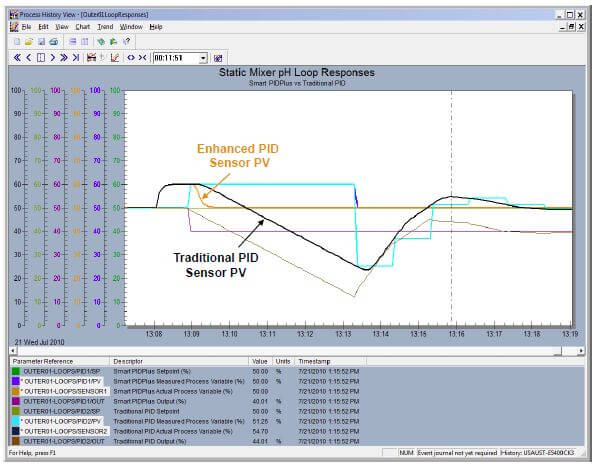Click the dark navy SENSOR2 color swatch
The image size is (598, 468).
click(16, 431)
